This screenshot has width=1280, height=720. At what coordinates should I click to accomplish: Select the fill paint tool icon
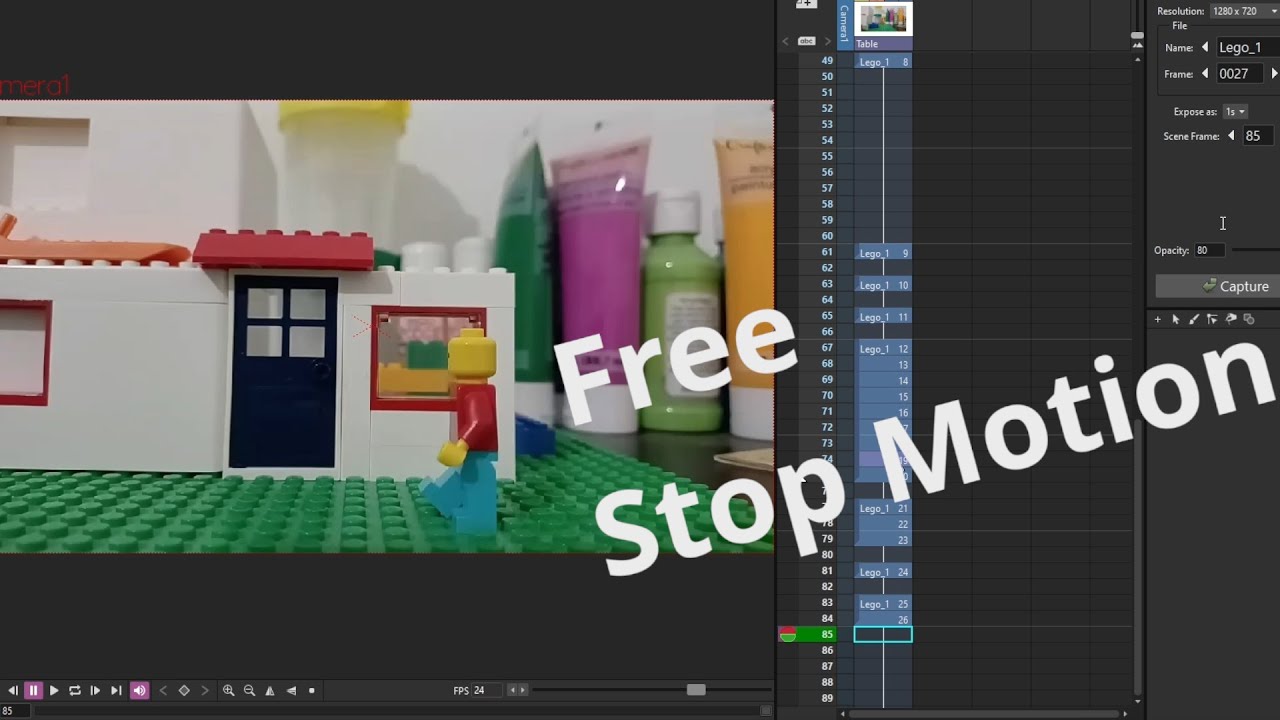[1231, 319]
